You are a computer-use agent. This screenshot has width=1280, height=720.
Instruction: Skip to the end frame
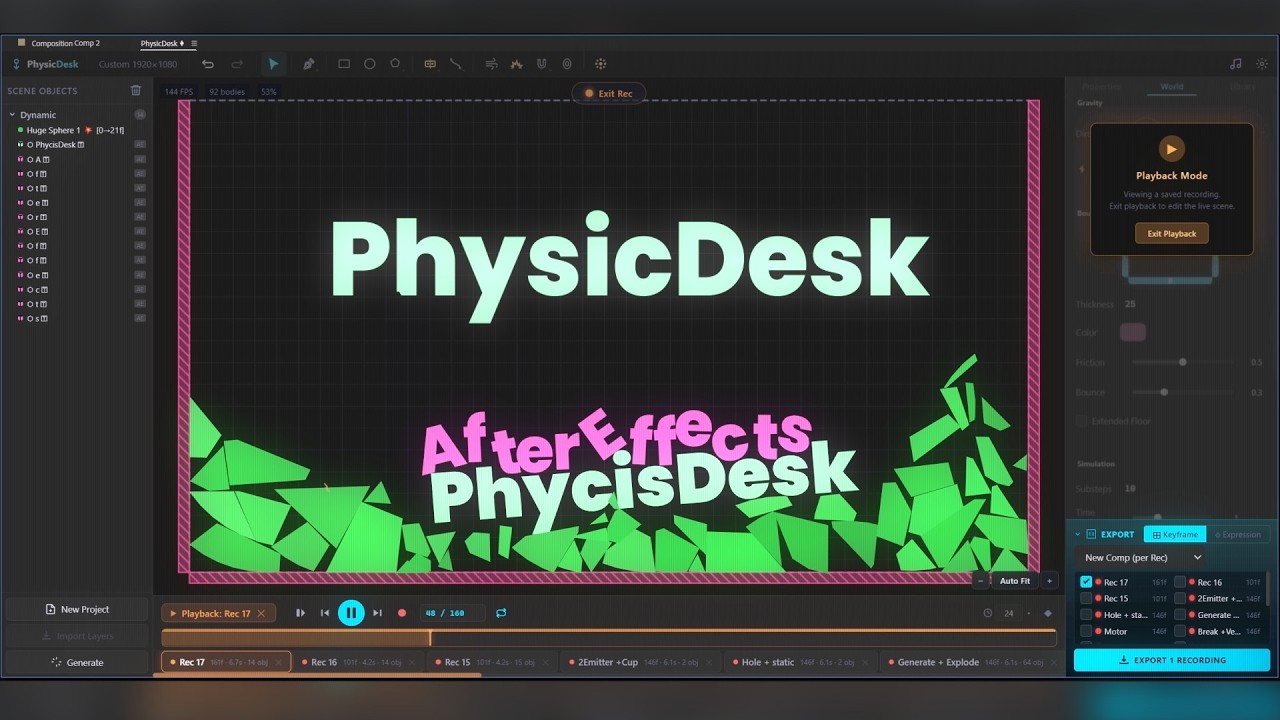pyautogui.click(x=377, y=613)
